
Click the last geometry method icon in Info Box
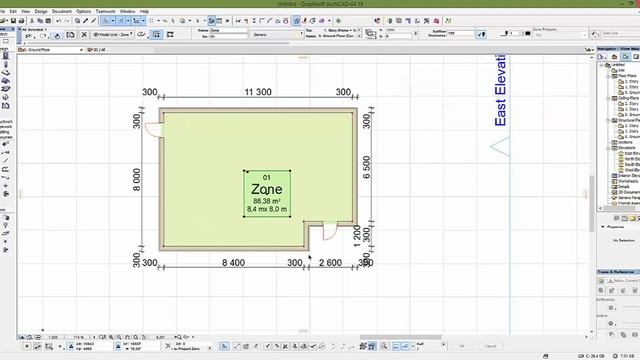pos(170,35)
